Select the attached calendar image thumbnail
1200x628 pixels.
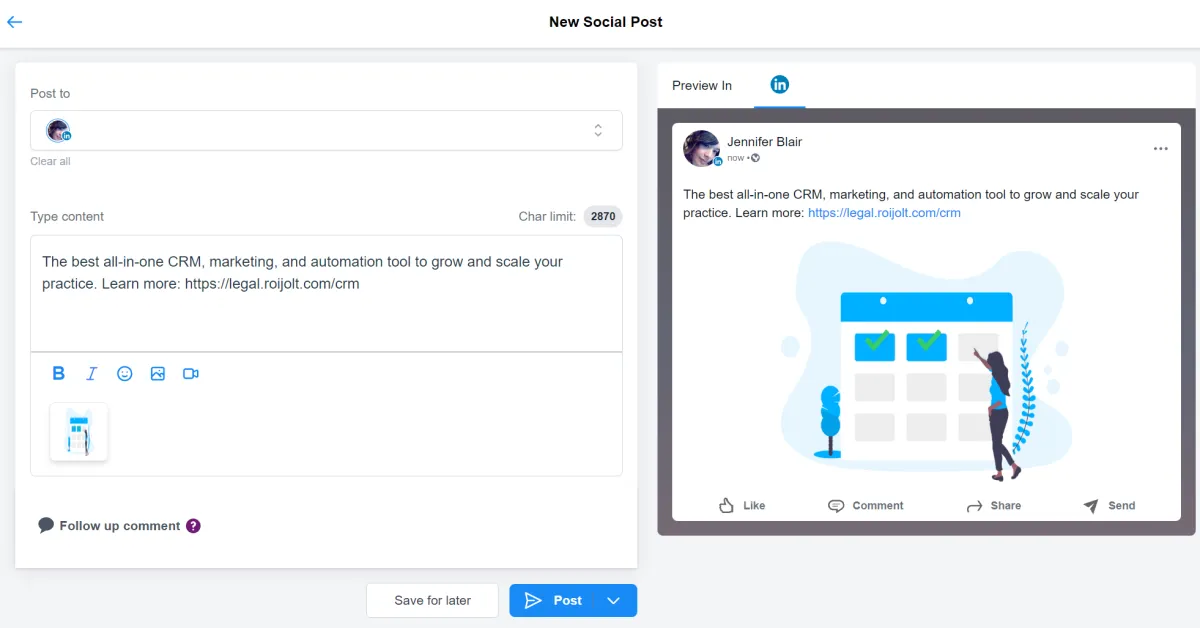[79, 432]
